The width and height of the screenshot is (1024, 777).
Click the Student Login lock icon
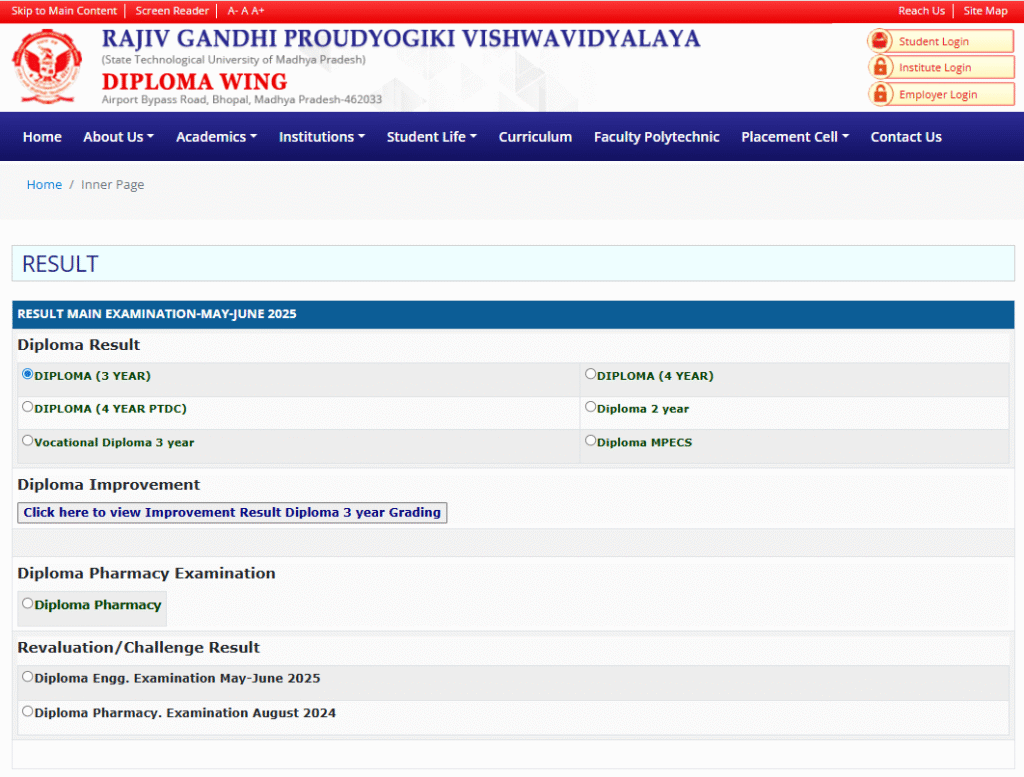coord(880,42)
